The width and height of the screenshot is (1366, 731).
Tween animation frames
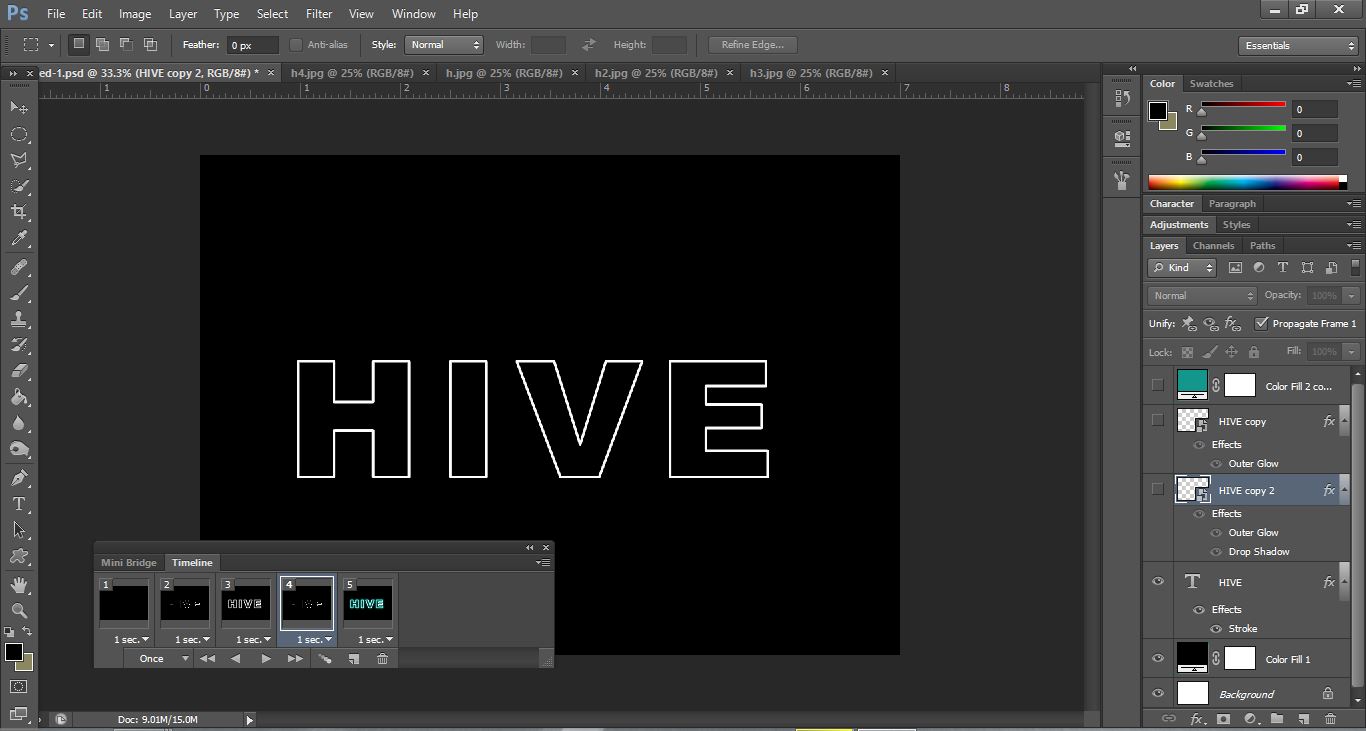coord(324,659)
